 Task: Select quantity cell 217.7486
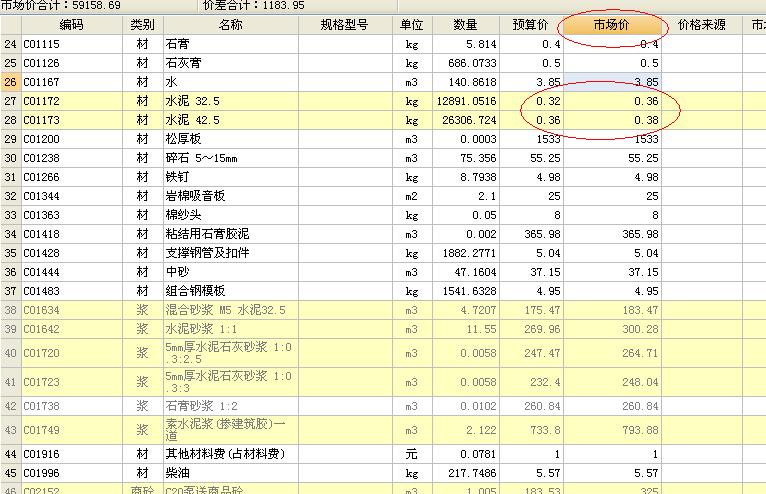[x=466, y=473]
